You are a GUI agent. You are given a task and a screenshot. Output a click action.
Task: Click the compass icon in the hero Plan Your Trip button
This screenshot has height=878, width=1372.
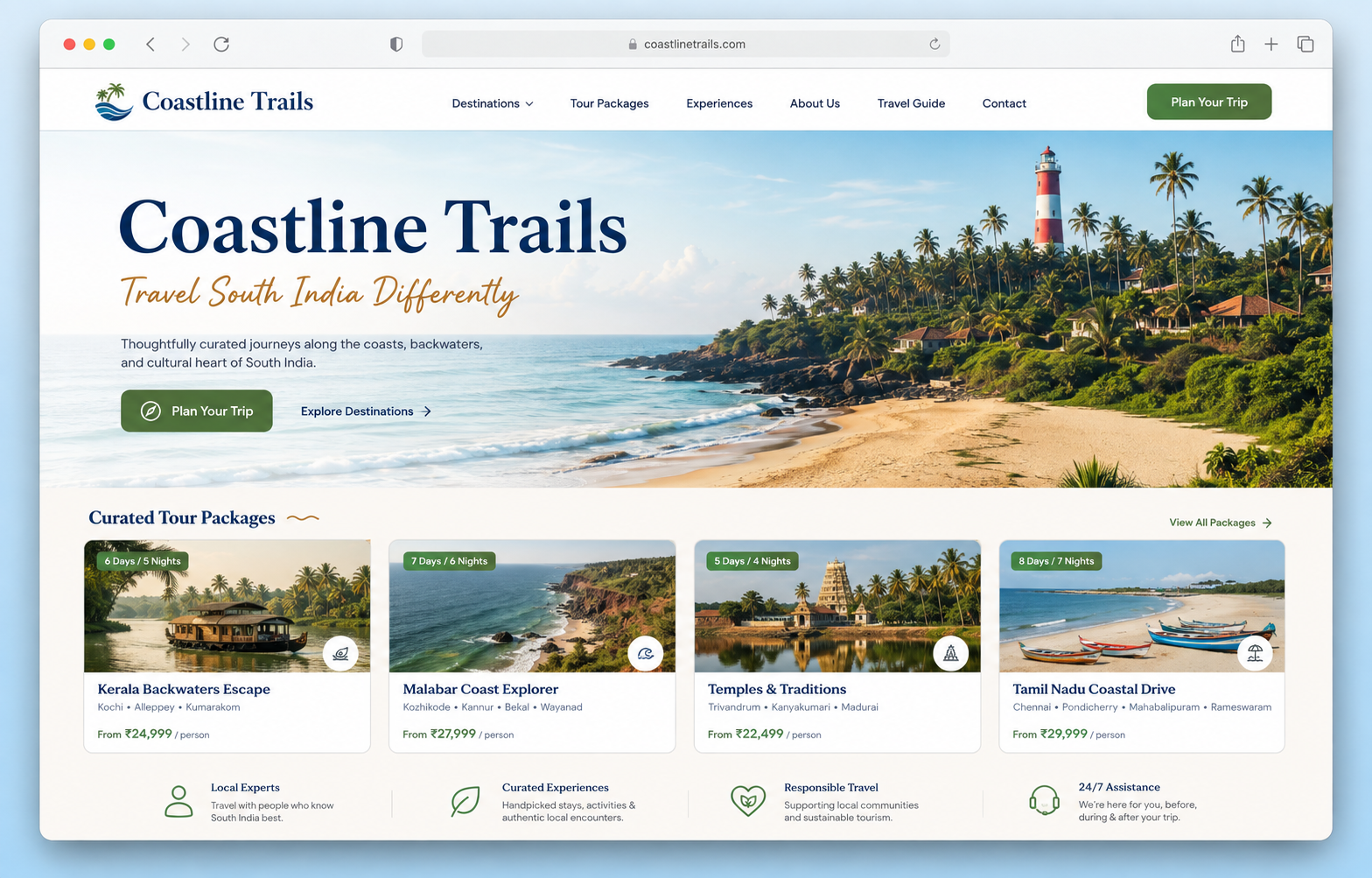(x=150, y=411)
